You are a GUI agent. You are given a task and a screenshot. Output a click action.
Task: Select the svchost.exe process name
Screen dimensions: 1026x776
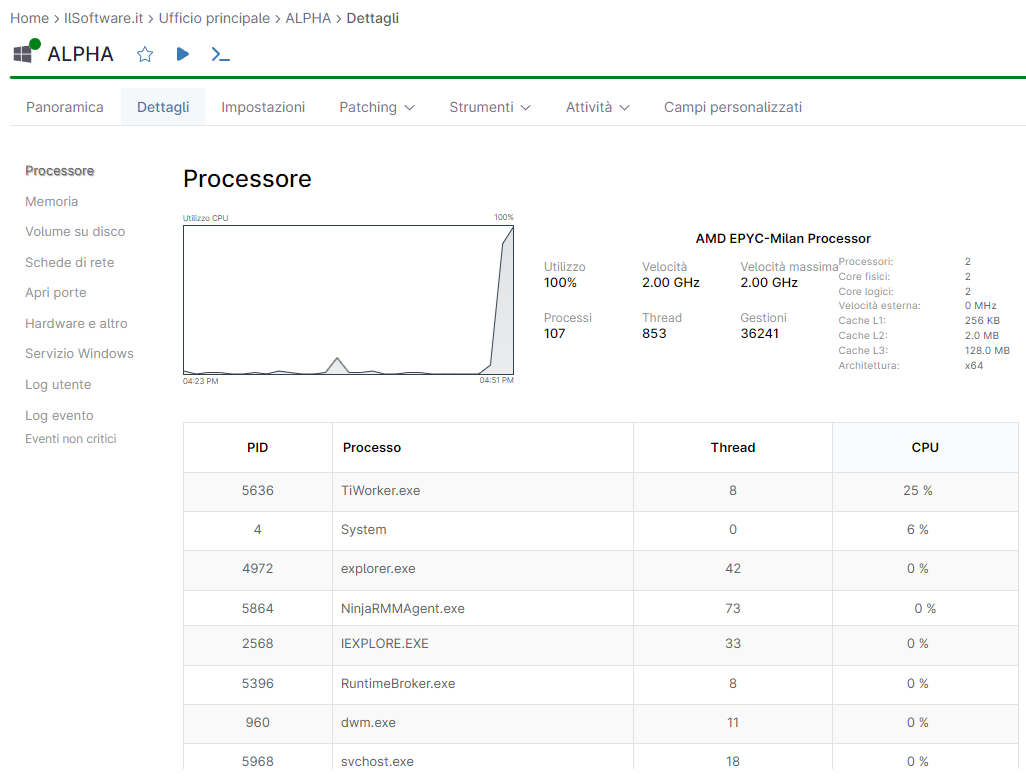(377, 762)
